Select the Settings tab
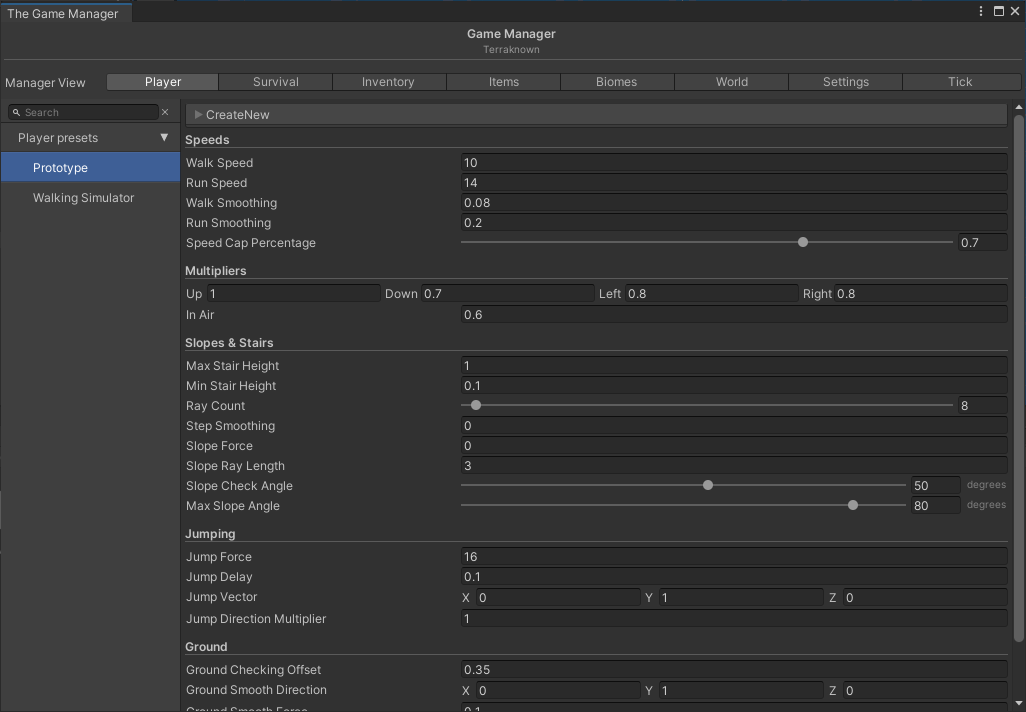 click(x=845, y=82)
